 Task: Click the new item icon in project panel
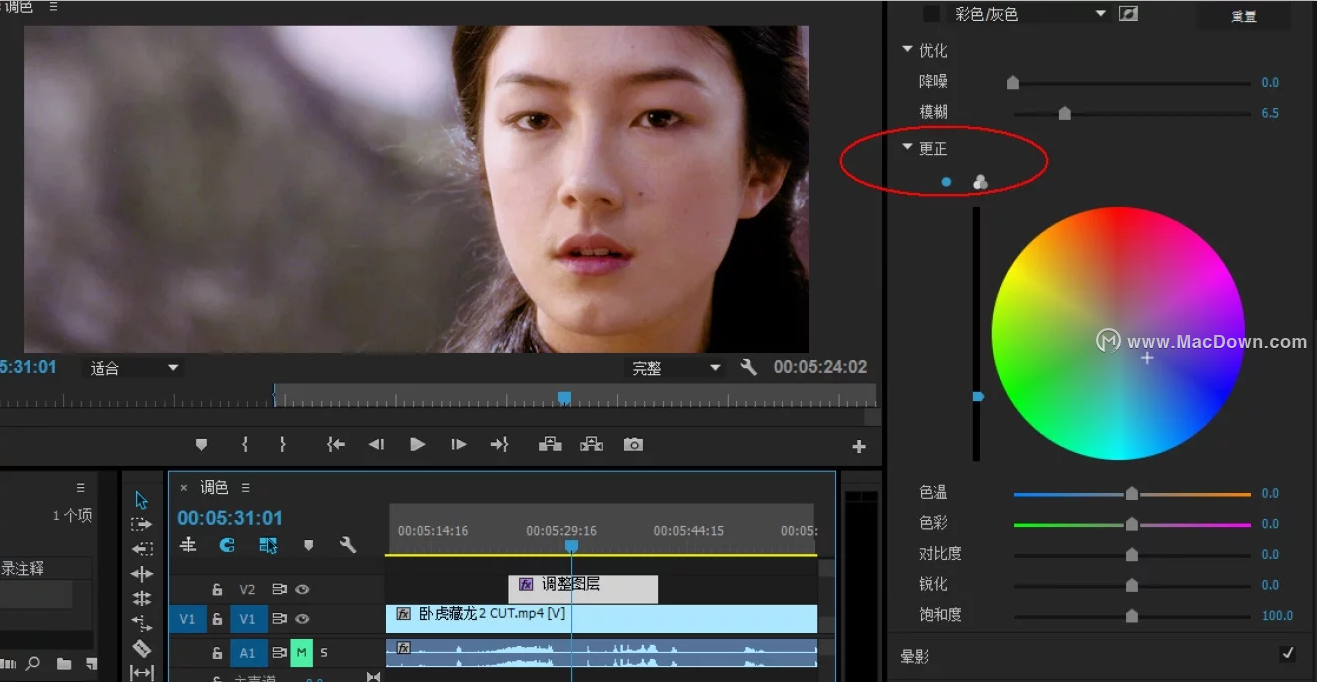coord(91,663)
